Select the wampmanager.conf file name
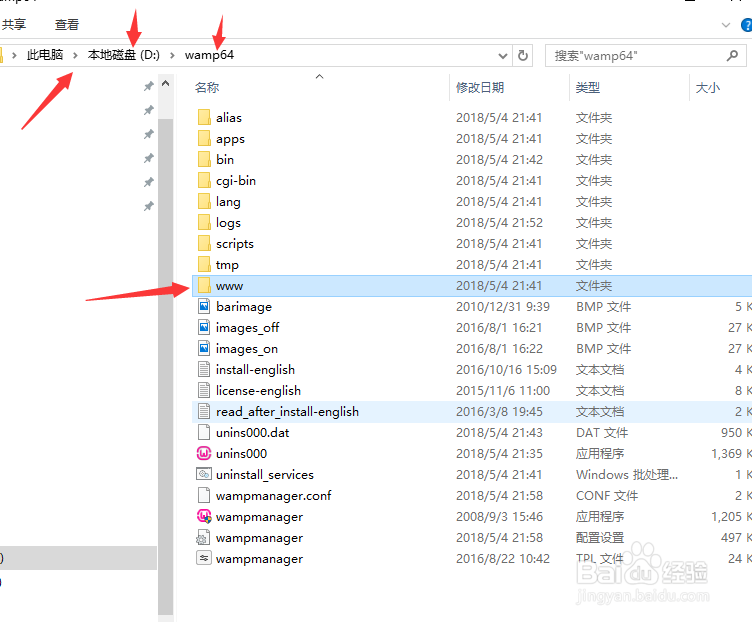Screen dimensions: 752x622 [273, 496]
